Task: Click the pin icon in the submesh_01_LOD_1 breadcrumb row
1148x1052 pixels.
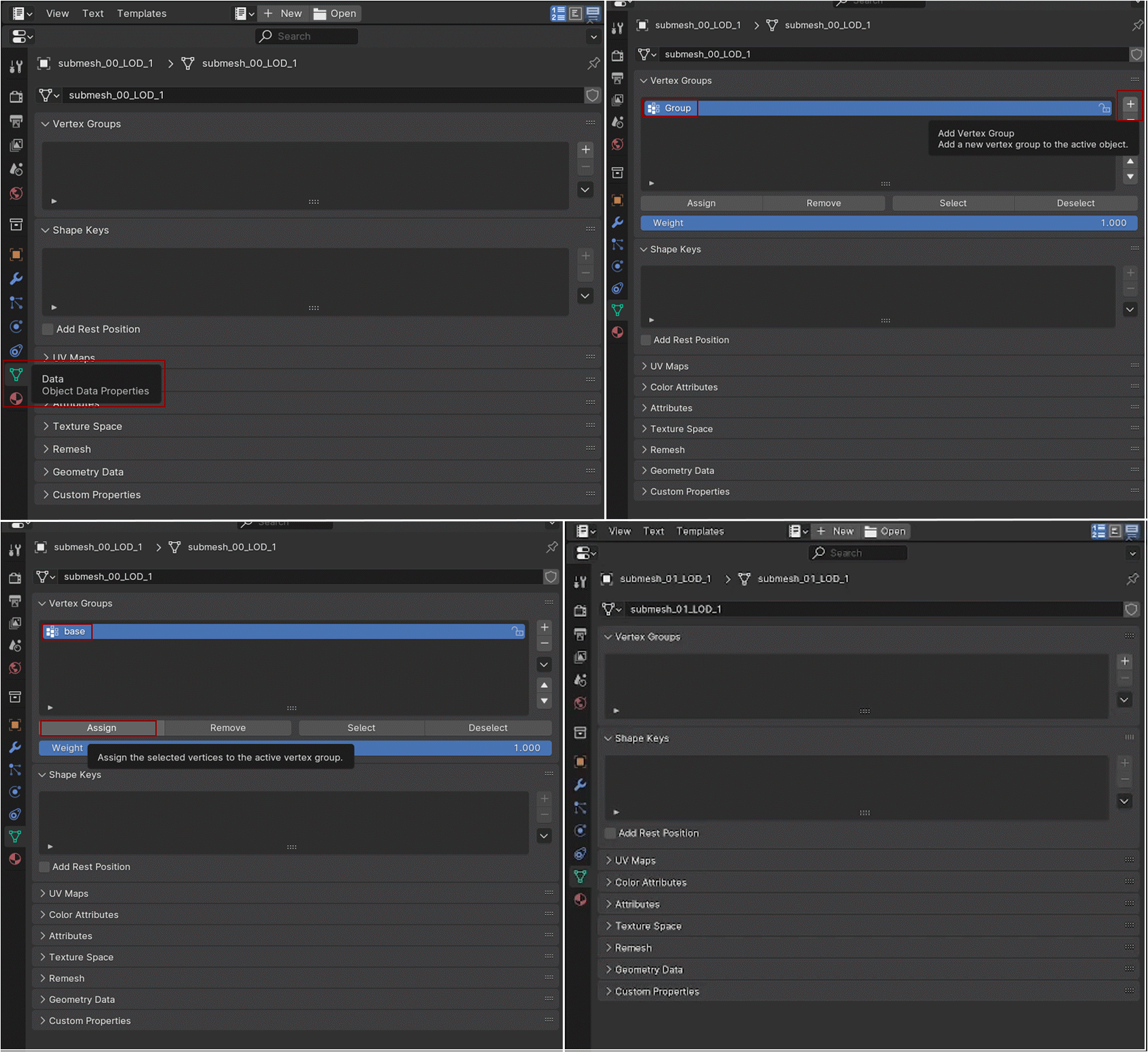Action: 1132,579
